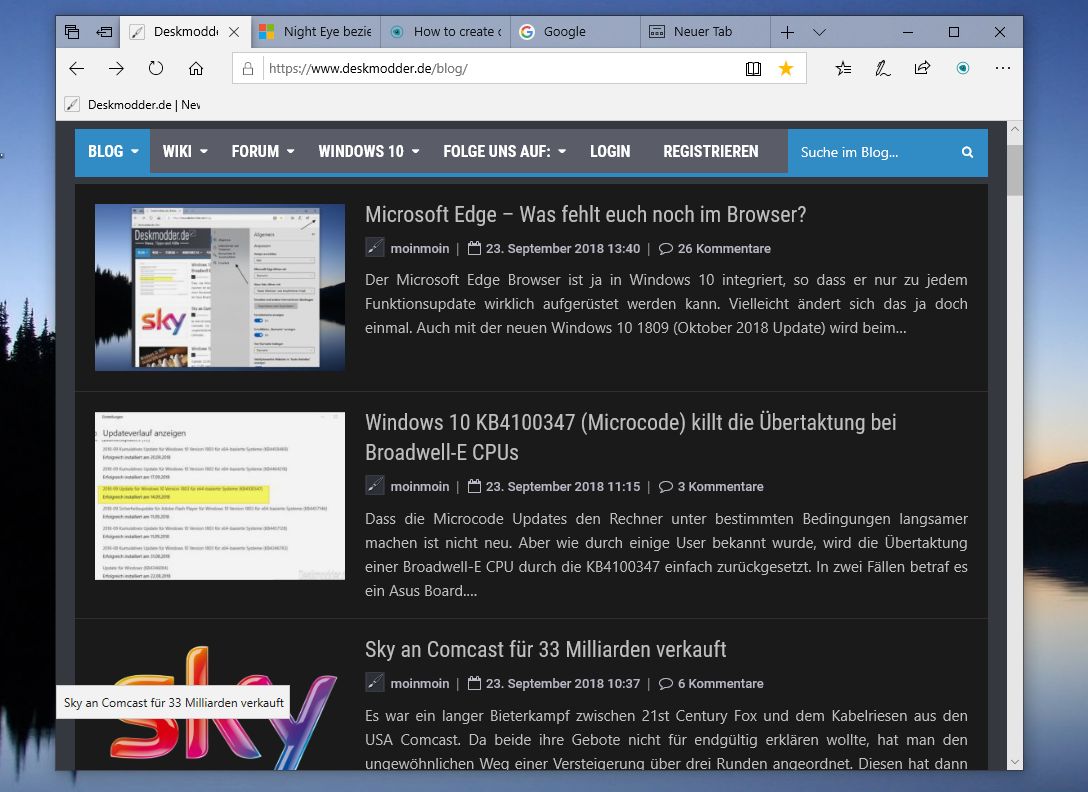The image size is (1088, 792).
Task: Expand the WINDOWS 10 menu
Action: (368, 151)
